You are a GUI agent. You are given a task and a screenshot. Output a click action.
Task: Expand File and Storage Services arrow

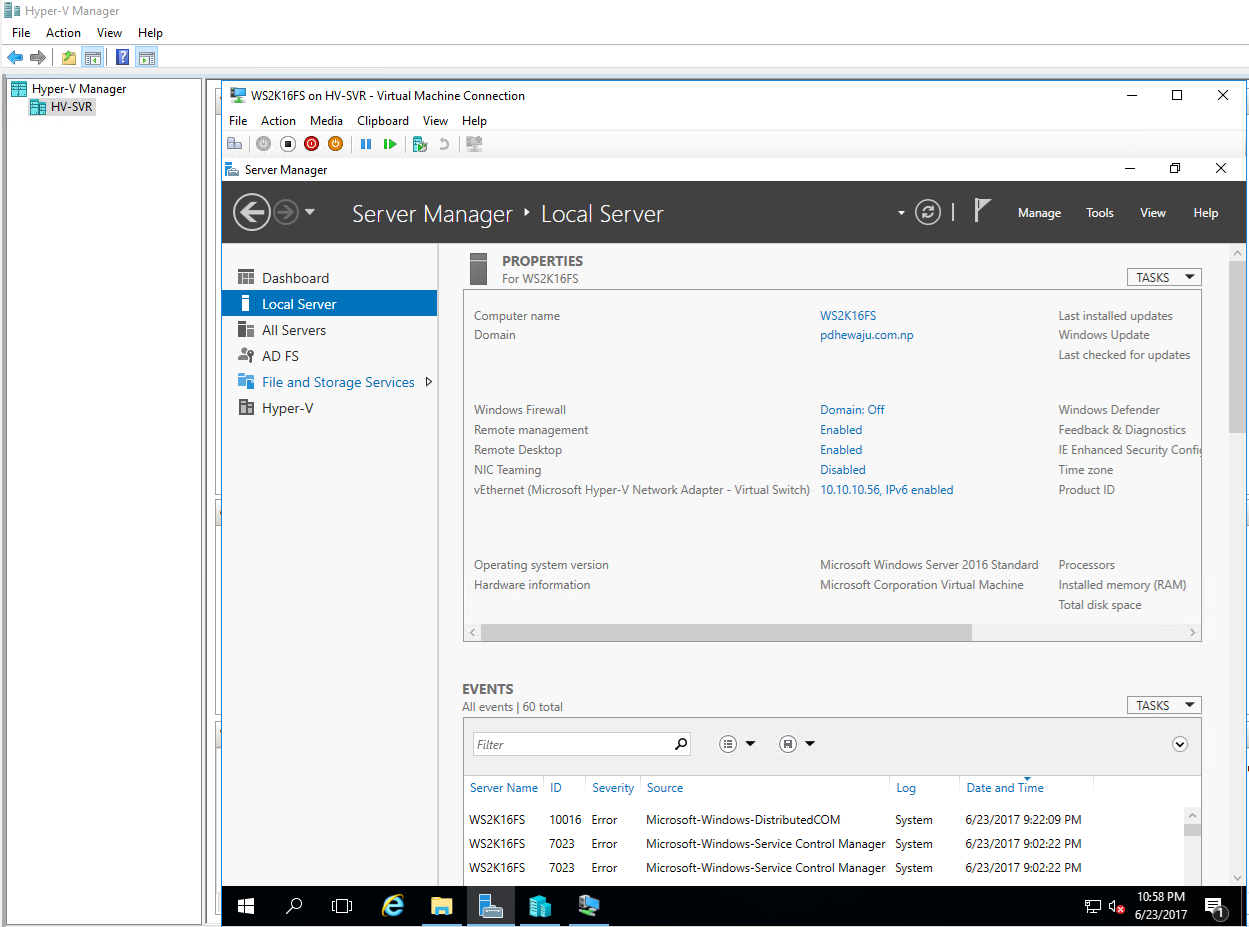coord(429,382)
